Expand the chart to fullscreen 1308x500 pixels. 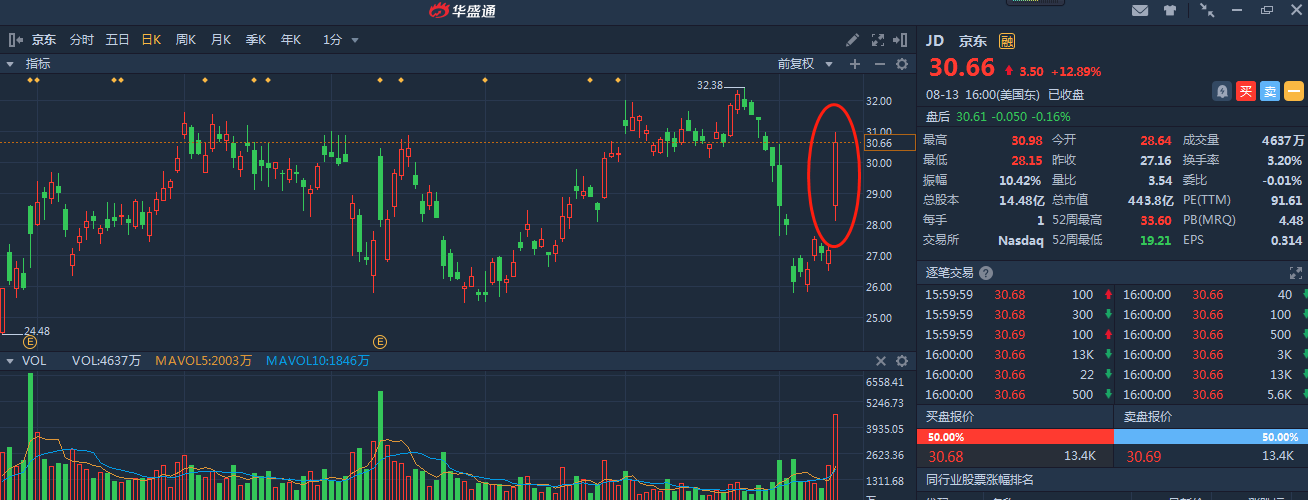[878, 40]
